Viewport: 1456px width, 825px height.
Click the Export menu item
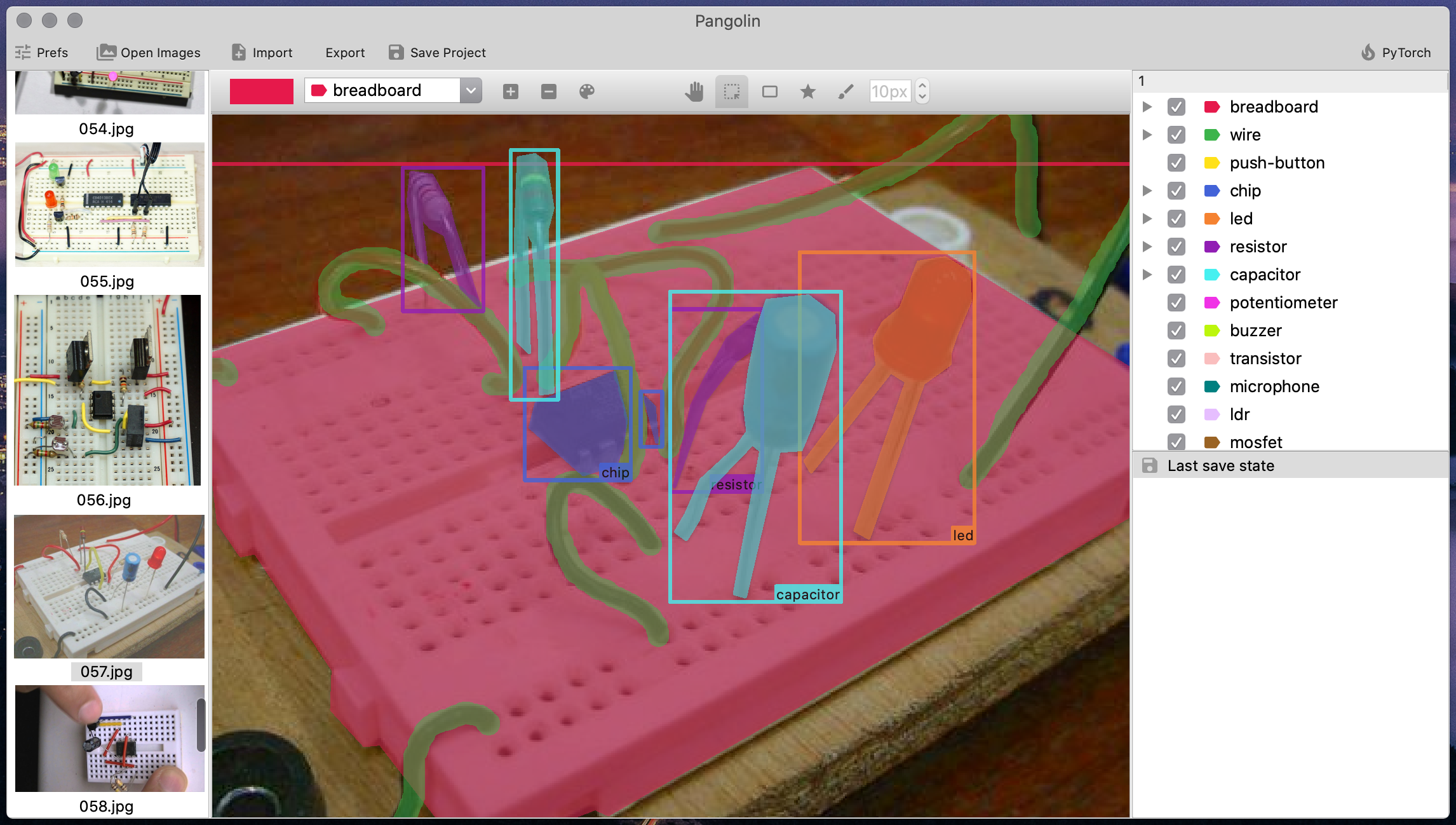tap(345, 53)
